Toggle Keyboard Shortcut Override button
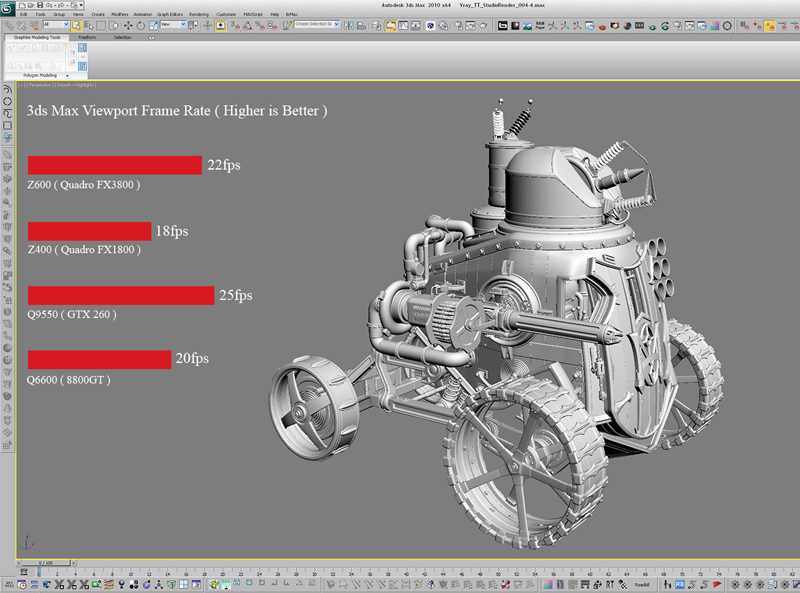This screenshot has width=800, height=593. click(220, 25)
